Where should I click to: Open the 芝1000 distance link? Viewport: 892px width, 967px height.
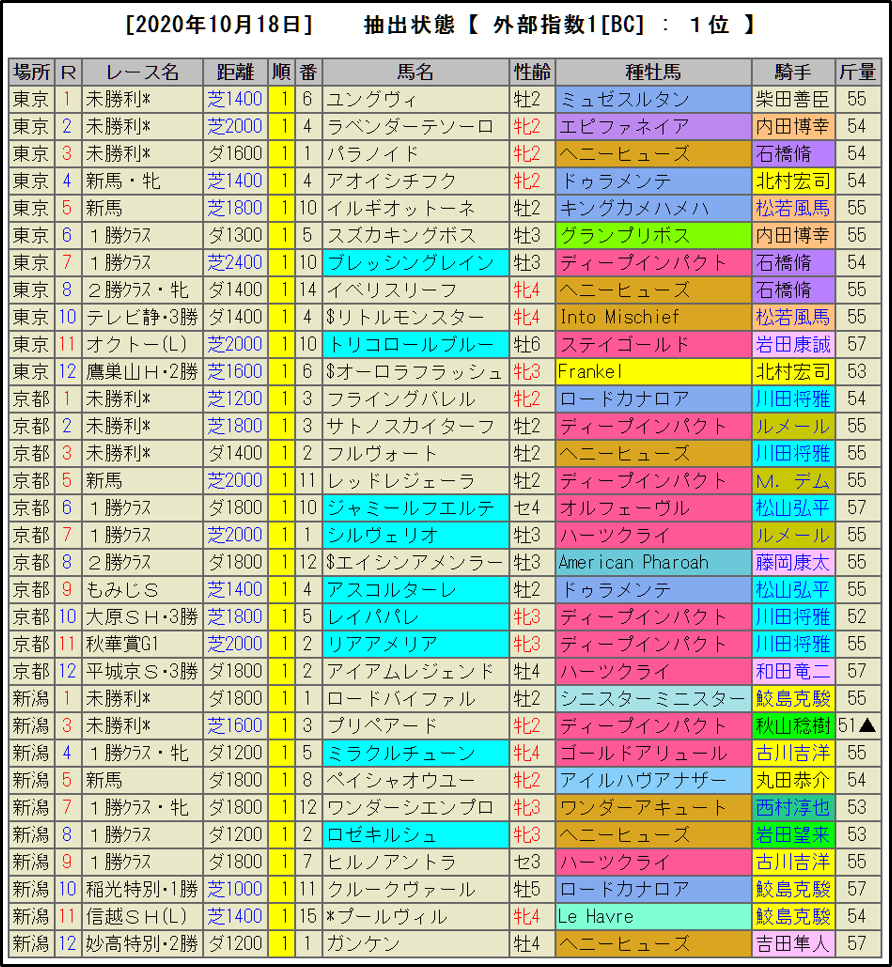235,889
